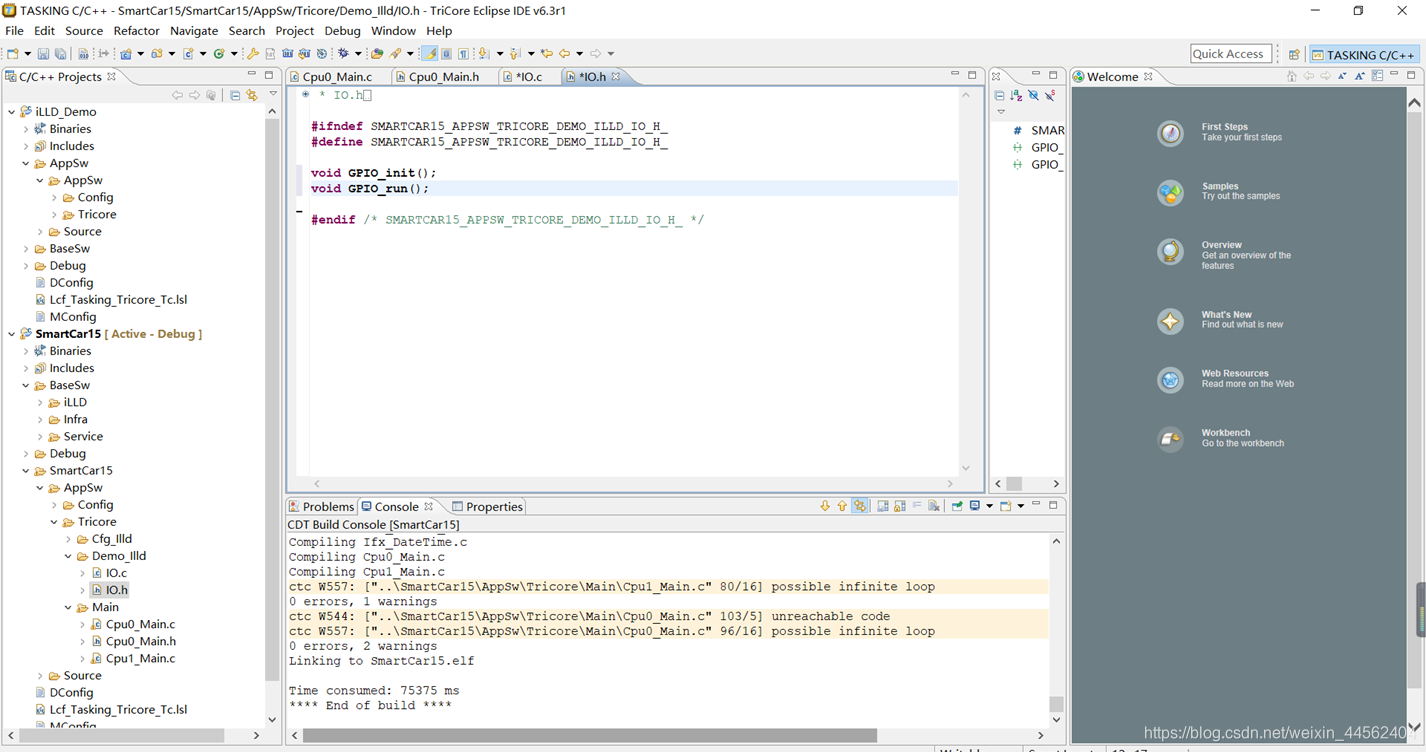Expand the BaseSw folder under iLLD_Demo
1426x752 pixels.
pyautogui.click(x=26, y=249)
